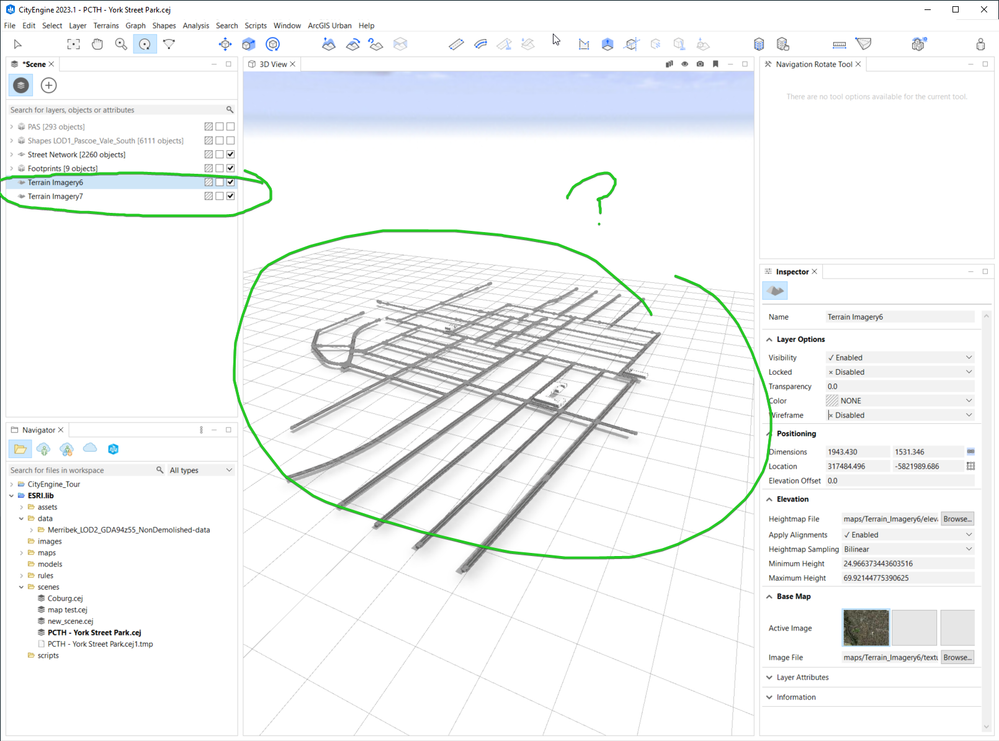The height and width of the screenshot is (741, 999).
Task: Open the ArcGIS Urban menu
Action: [x=329, y=25]
